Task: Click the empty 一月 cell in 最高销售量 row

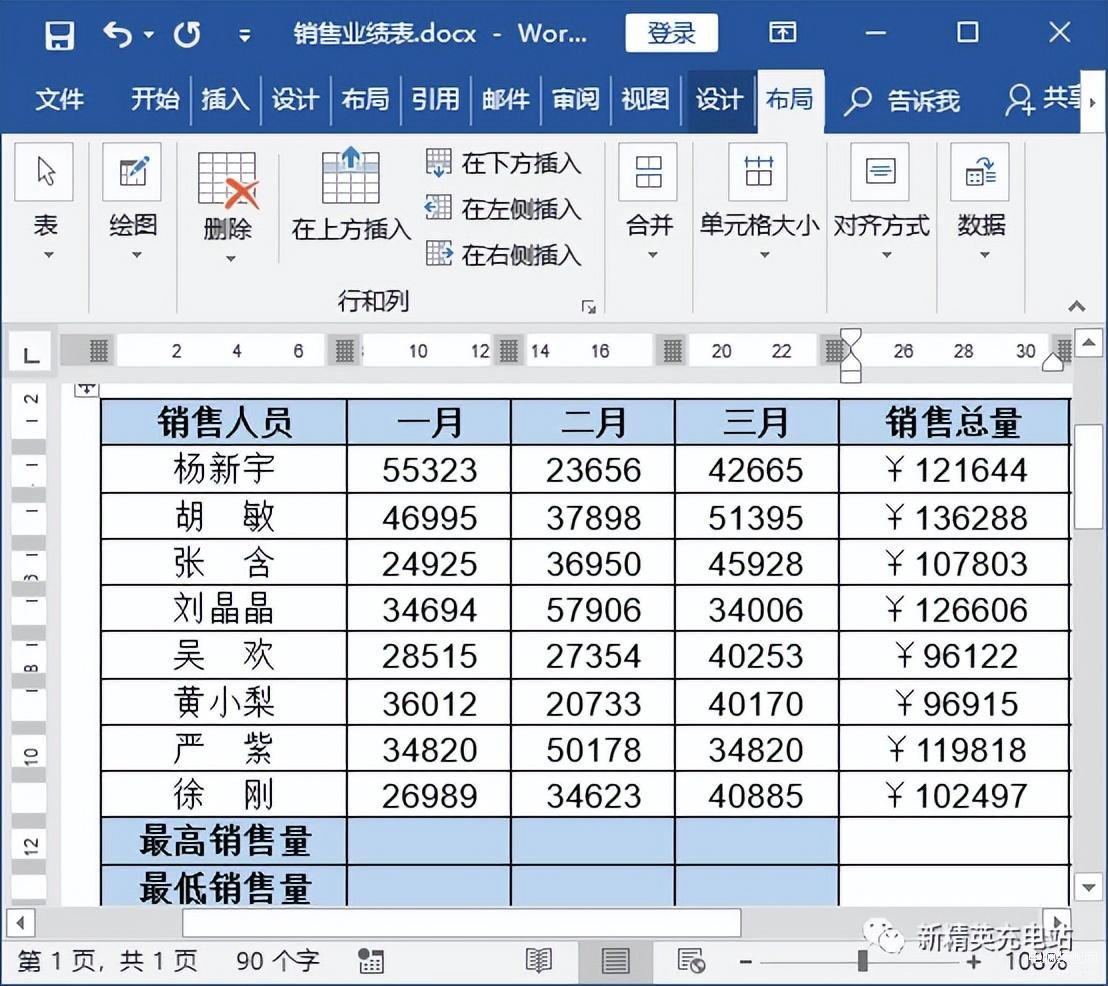Action: click(x=429, y=840)
